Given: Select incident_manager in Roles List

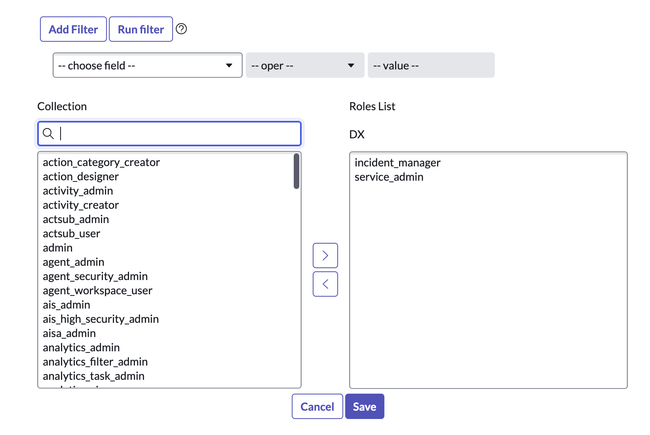Looking at the screenshot, I should pyautogui.click(x=397, y=162).
